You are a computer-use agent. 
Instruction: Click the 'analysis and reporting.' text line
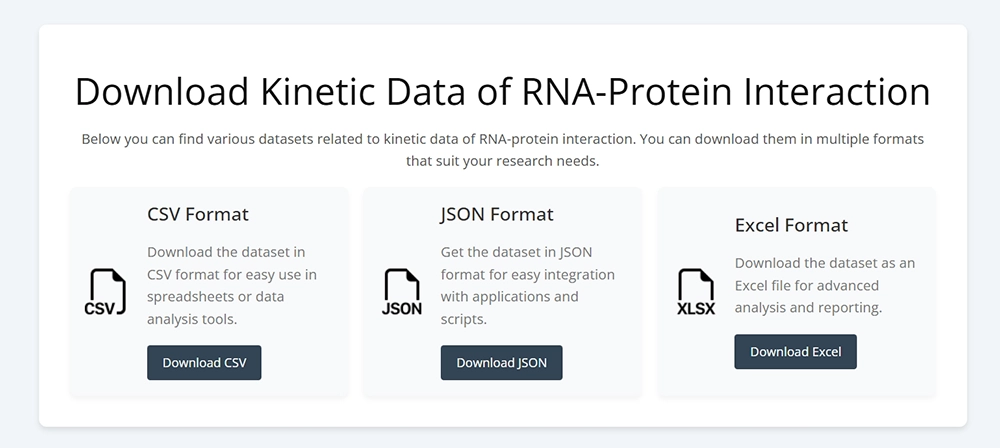coord(808,307)
